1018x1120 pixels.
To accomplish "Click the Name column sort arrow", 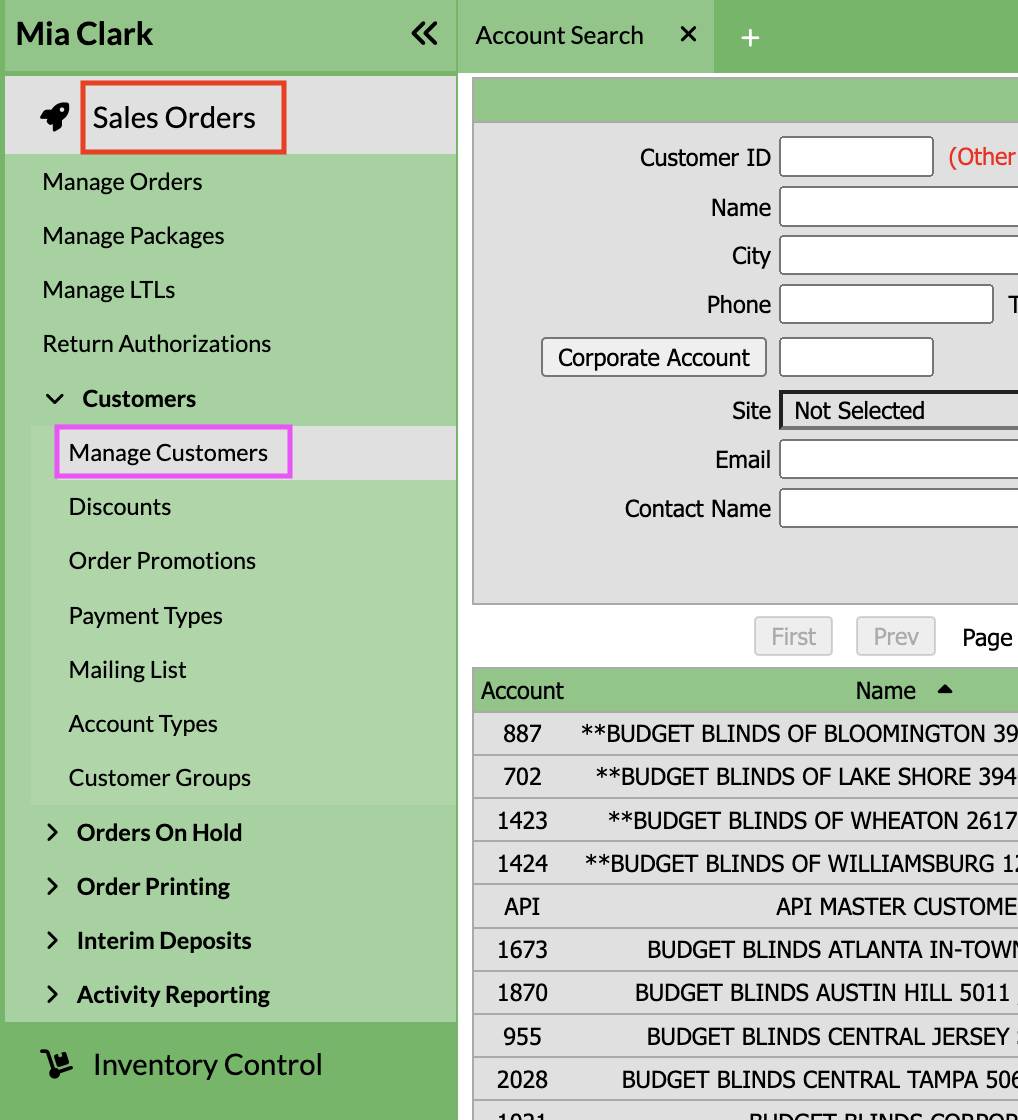I will click(x=944, y=689).
